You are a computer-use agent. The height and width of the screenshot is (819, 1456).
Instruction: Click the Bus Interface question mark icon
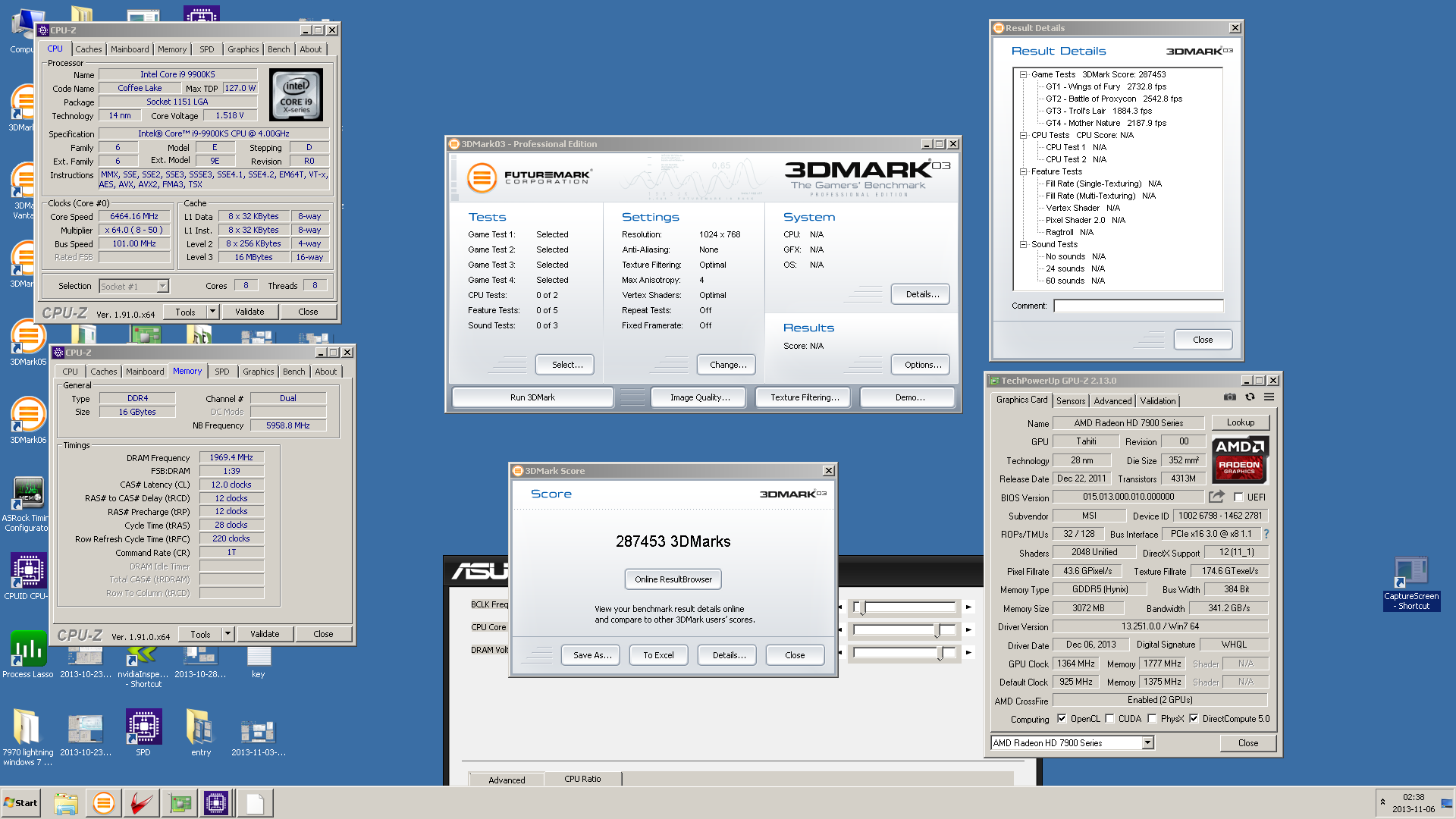coord(1266,534)
